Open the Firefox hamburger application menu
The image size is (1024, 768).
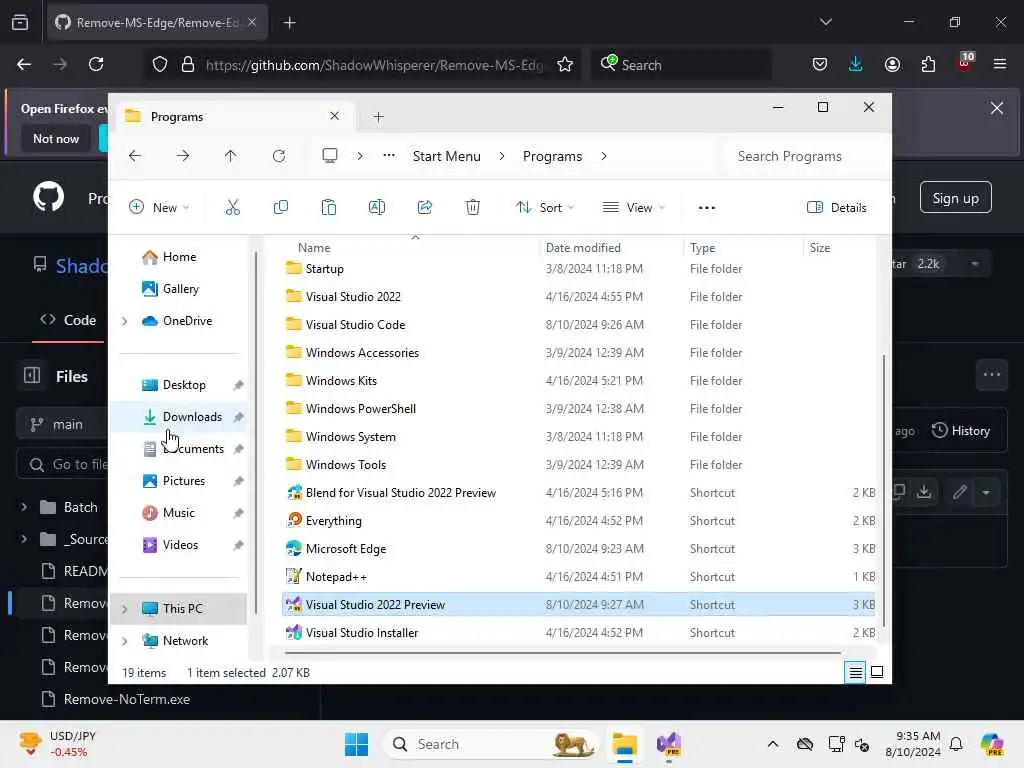tap(1000, 64)
